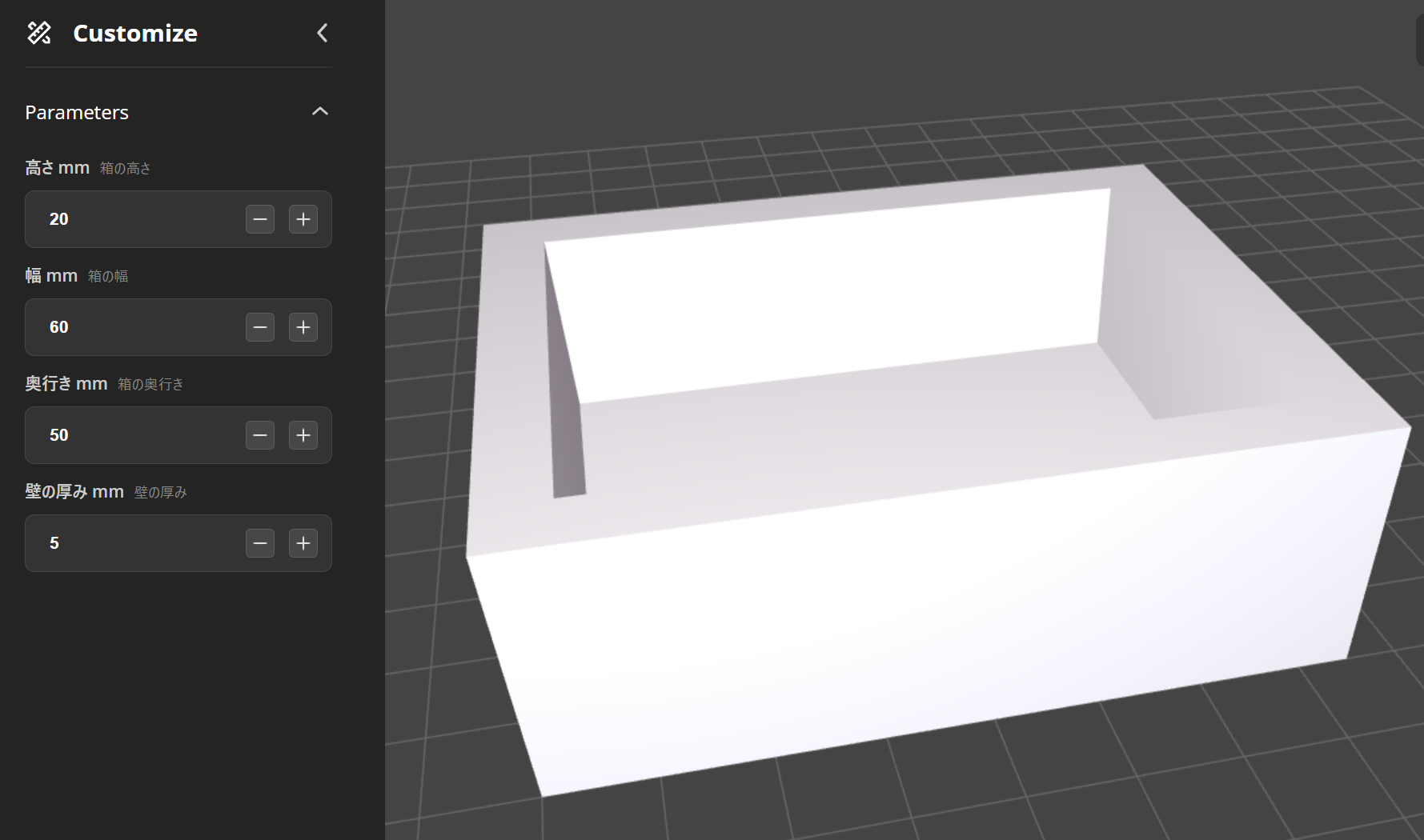1424x840 pixels.
Task: Collapse the Parameters section
Action: (320, 111)
